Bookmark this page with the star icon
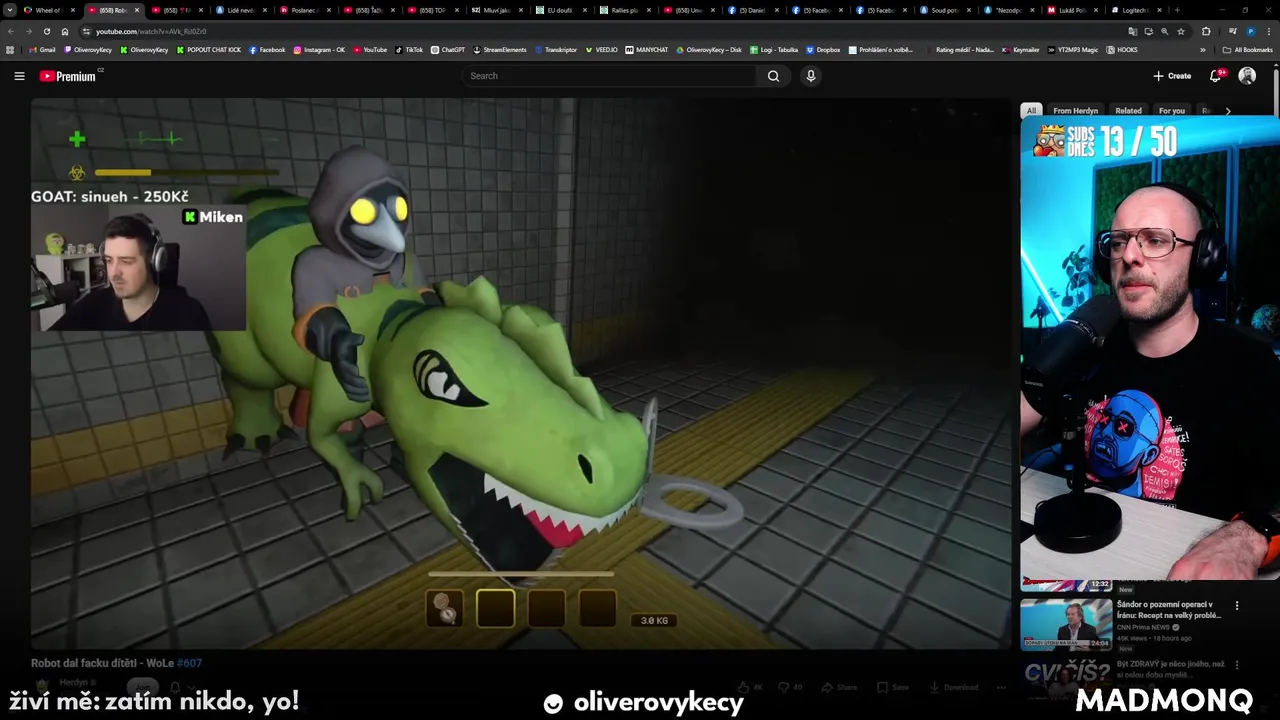 pos(1181,31)
